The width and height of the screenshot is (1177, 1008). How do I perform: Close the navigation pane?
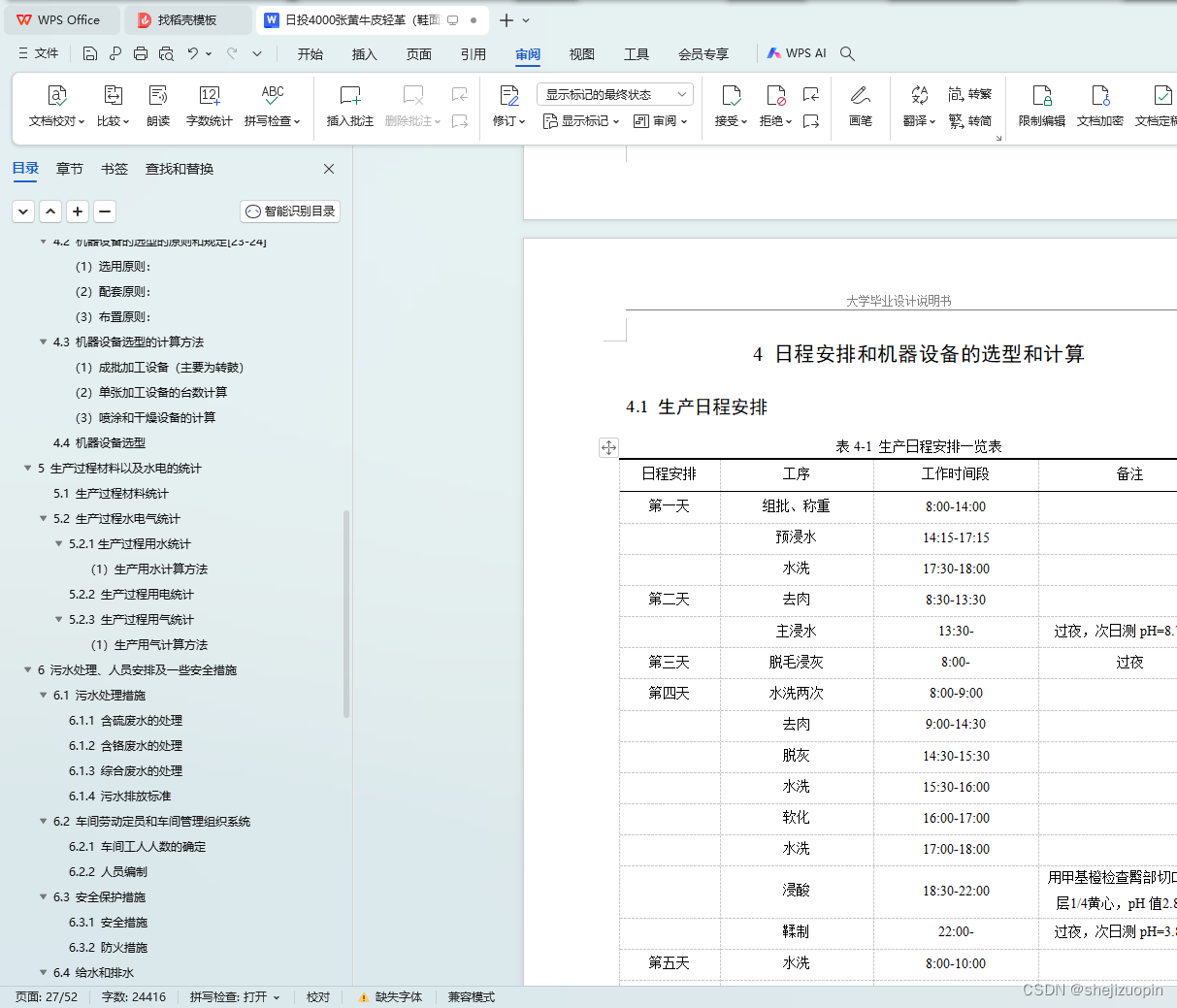[329, 169]
